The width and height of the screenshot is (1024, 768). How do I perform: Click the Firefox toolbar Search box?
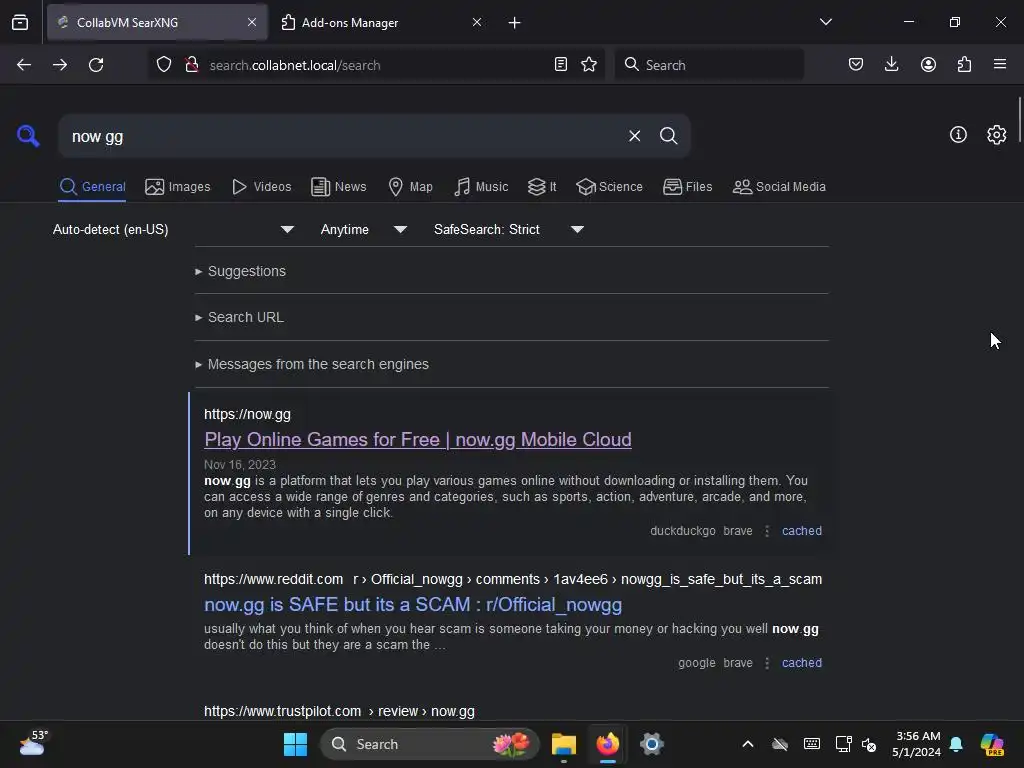pyautogui.click(x=709, y=65)
